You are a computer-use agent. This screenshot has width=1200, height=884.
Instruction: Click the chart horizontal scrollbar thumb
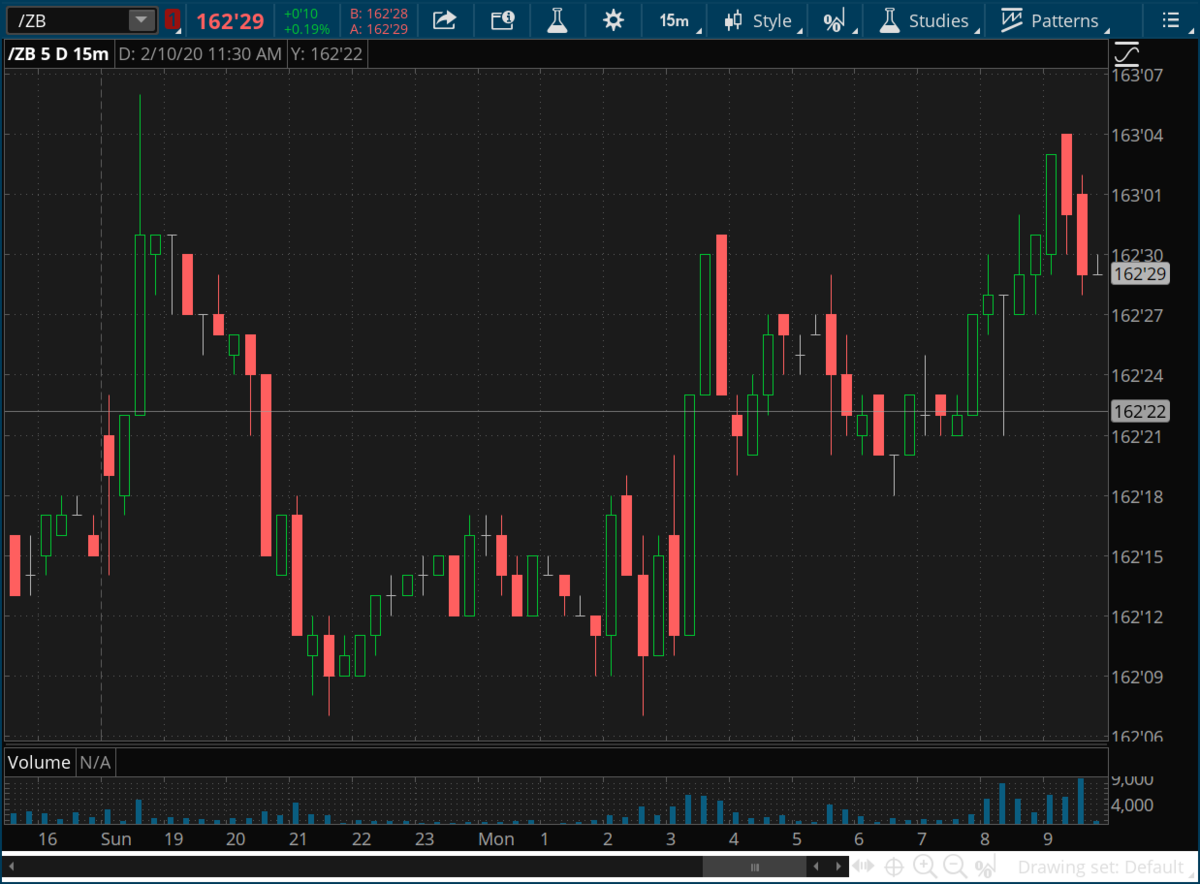[756, 866]
